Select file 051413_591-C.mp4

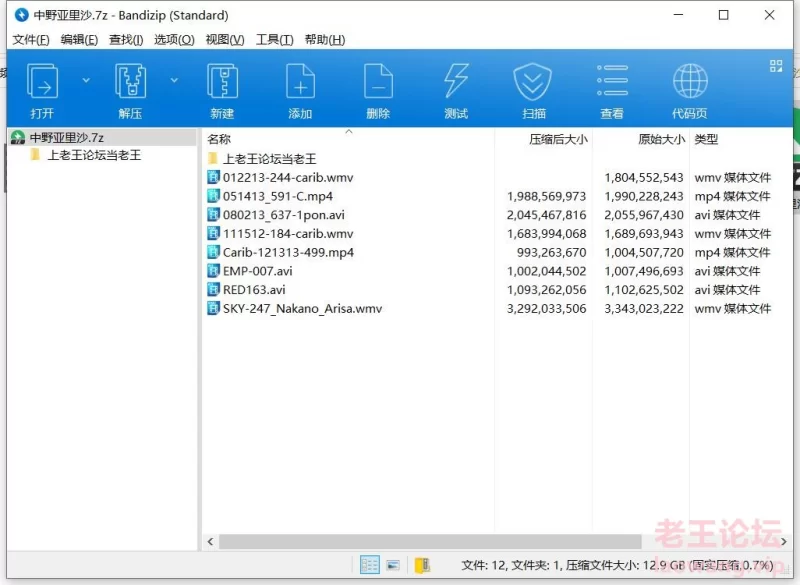click(x=278, y=196)
